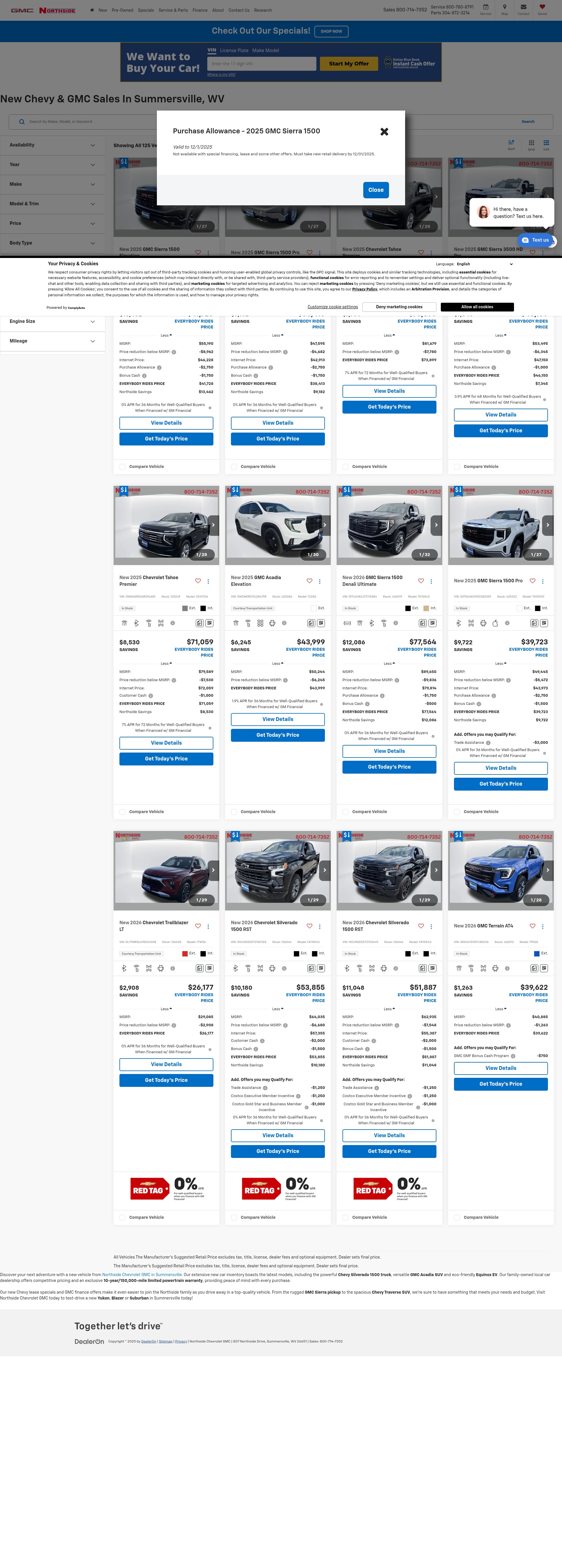562x1568 pixels.
Task: Check Compare Vehicle for the $41,728 Sierra 1500
Action: [x=122, y=467]
